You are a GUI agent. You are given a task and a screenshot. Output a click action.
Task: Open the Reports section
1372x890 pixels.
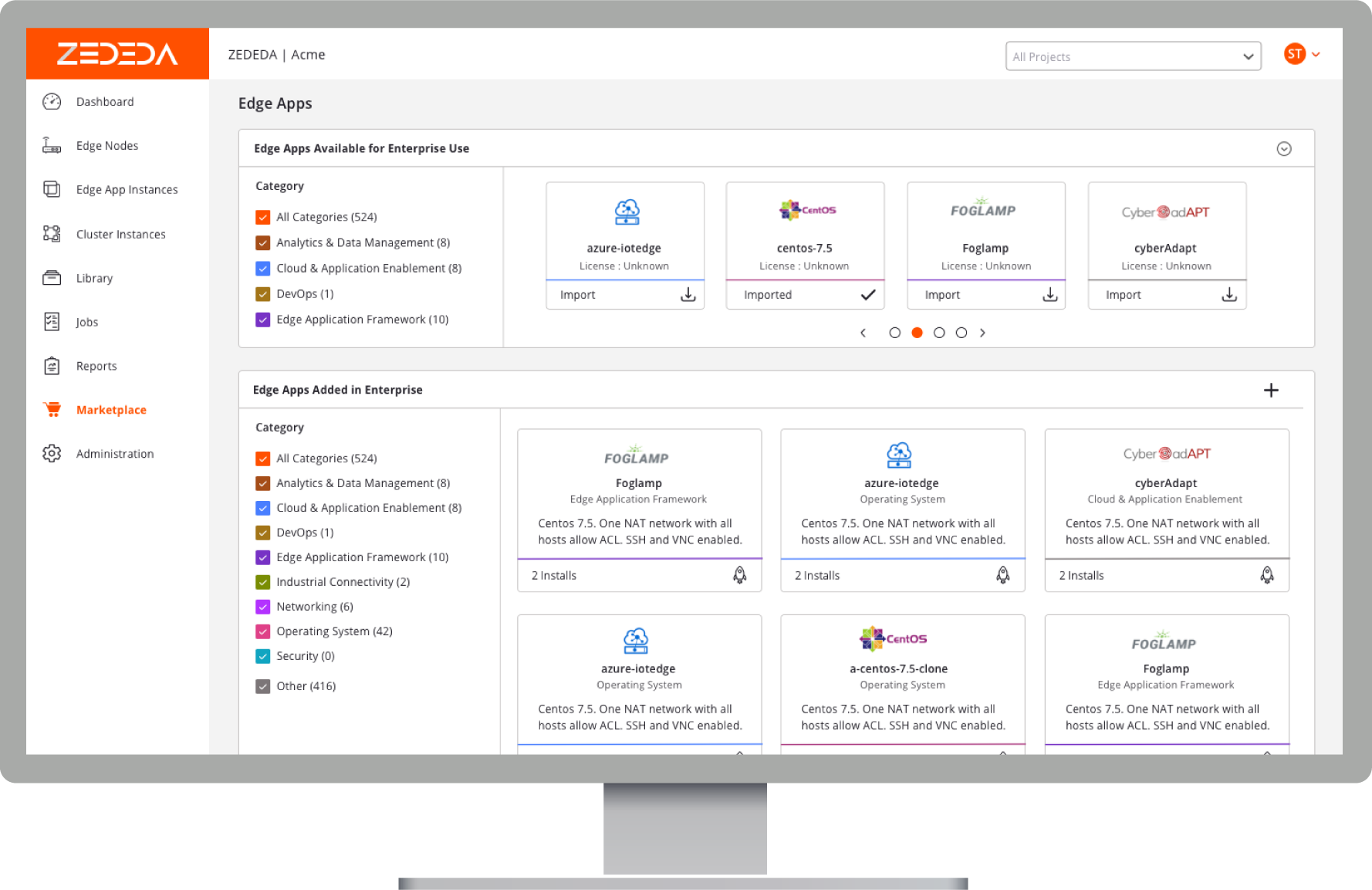[x=96, y=365]
